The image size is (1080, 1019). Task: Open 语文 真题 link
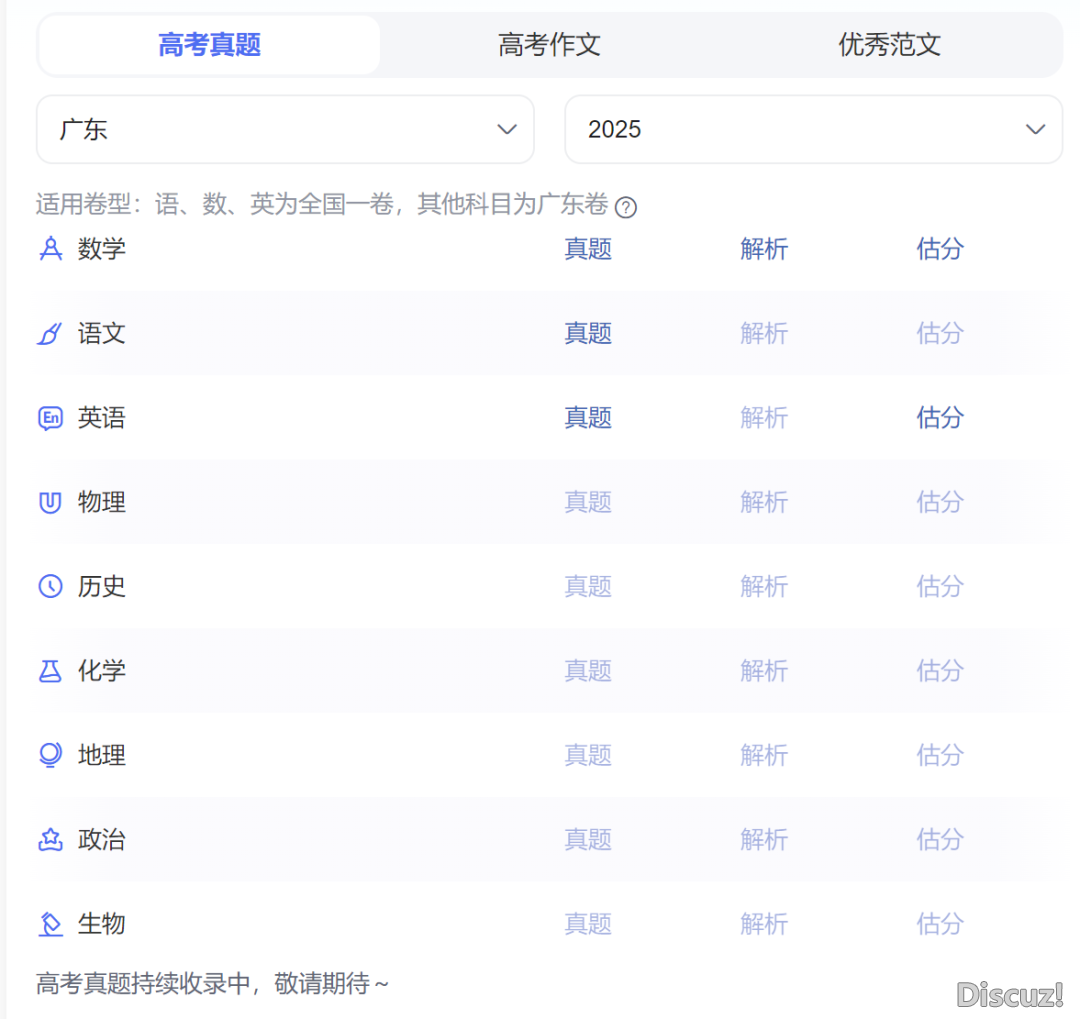point(588,334)
